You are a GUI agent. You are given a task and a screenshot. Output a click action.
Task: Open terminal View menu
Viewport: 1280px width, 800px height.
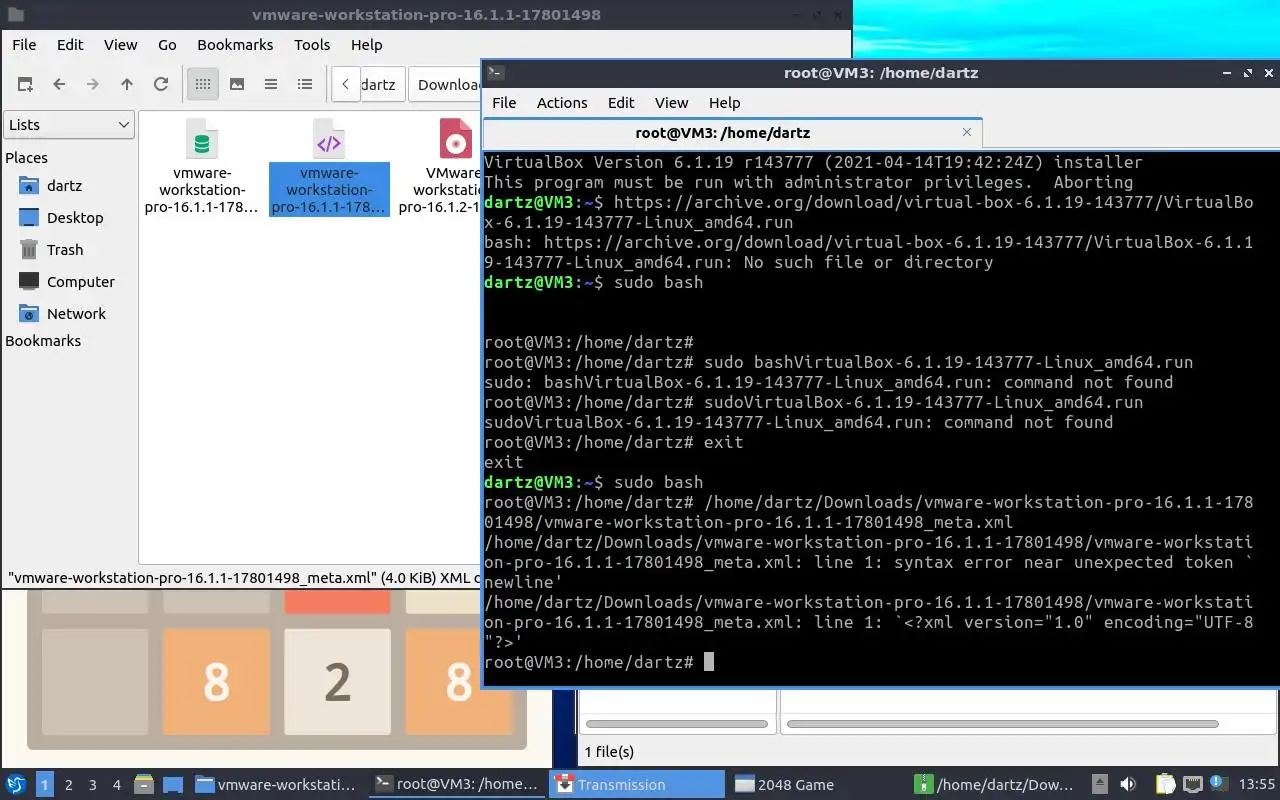coord(671,103)
